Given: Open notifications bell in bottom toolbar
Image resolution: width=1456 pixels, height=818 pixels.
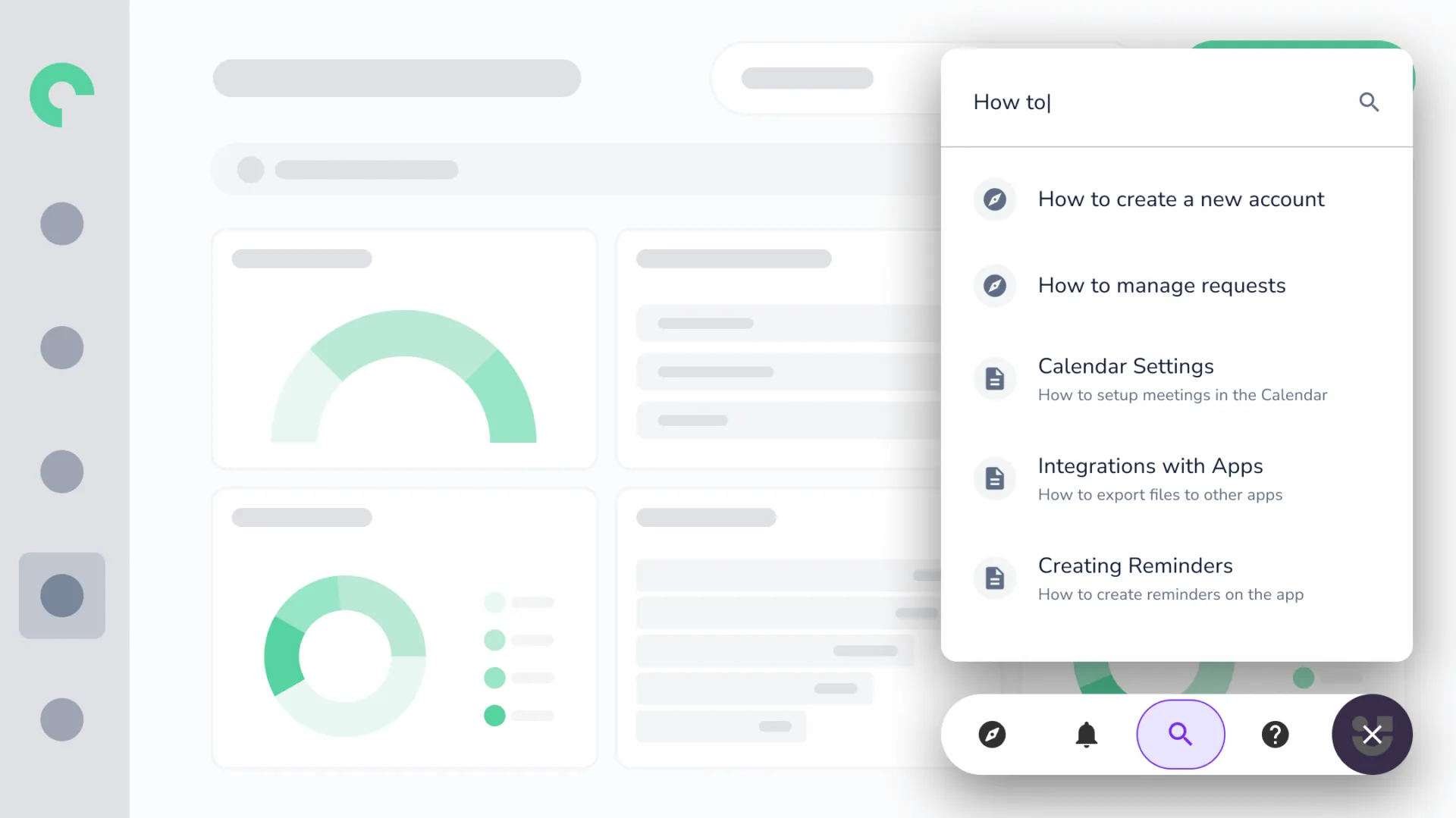Looking at the screenshot, I should coord(1086,735).
